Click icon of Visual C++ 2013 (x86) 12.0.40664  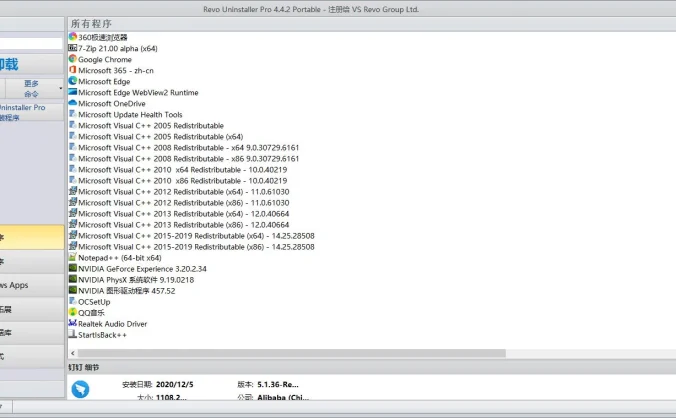[x=73, y=224]
